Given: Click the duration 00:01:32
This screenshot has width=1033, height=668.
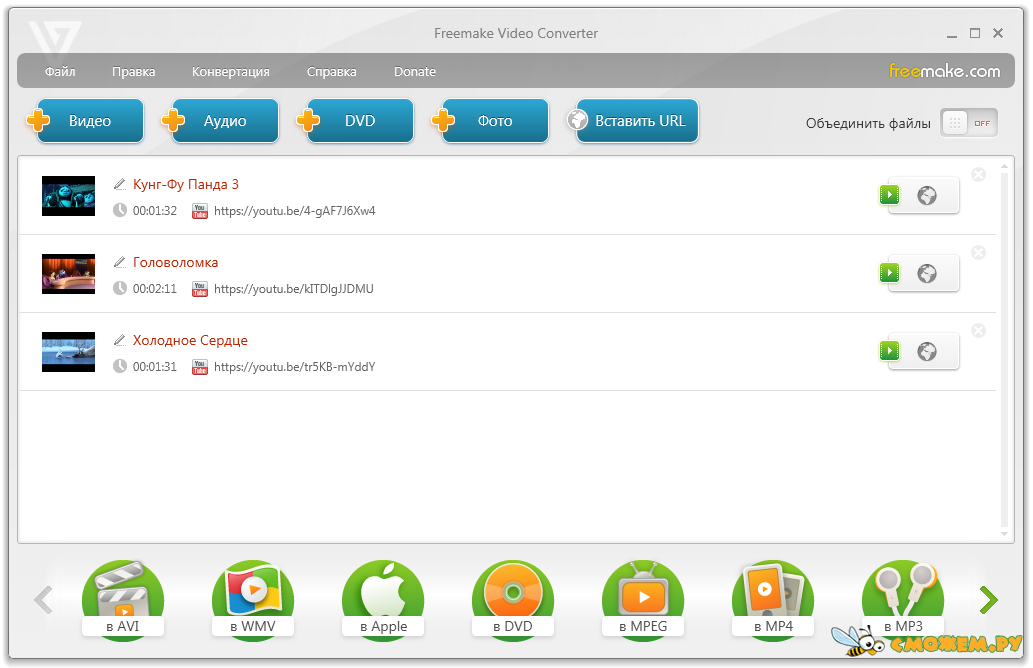Looking at the screenshot, I should coord(155,211).
